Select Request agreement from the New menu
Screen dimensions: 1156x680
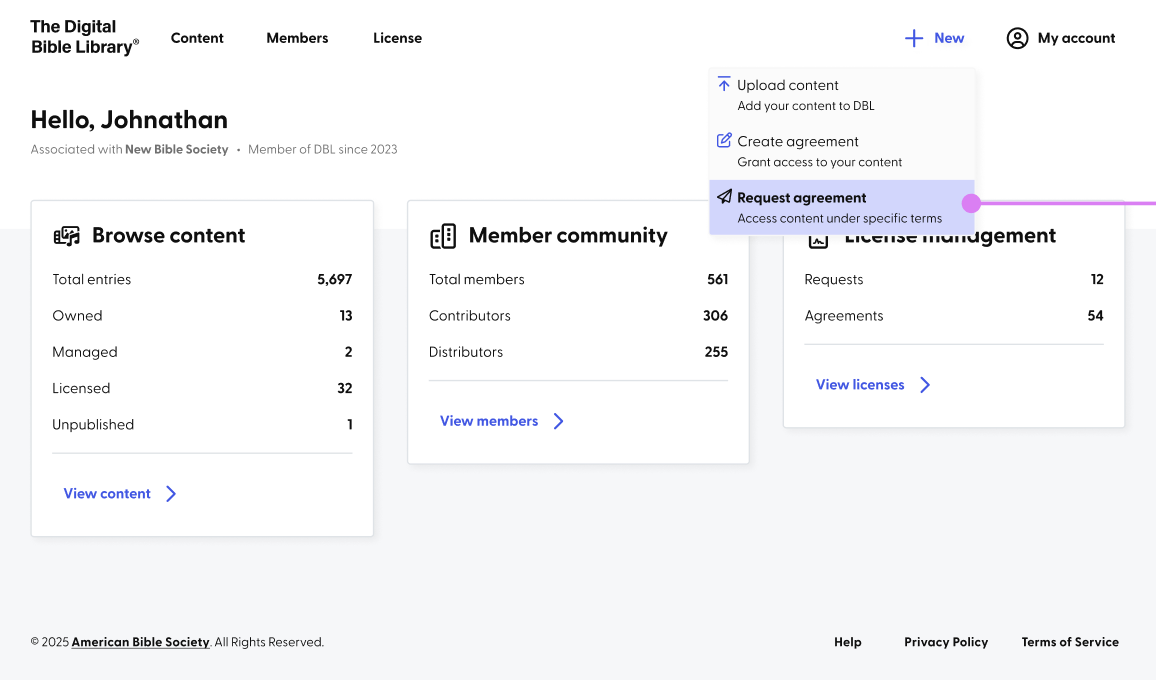tap(842, 207)
